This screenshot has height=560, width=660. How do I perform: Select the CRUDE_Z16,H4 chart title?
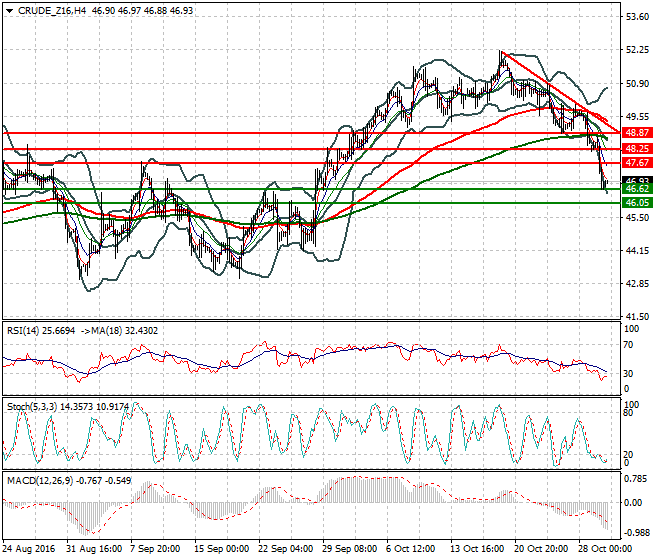(52, 11)
